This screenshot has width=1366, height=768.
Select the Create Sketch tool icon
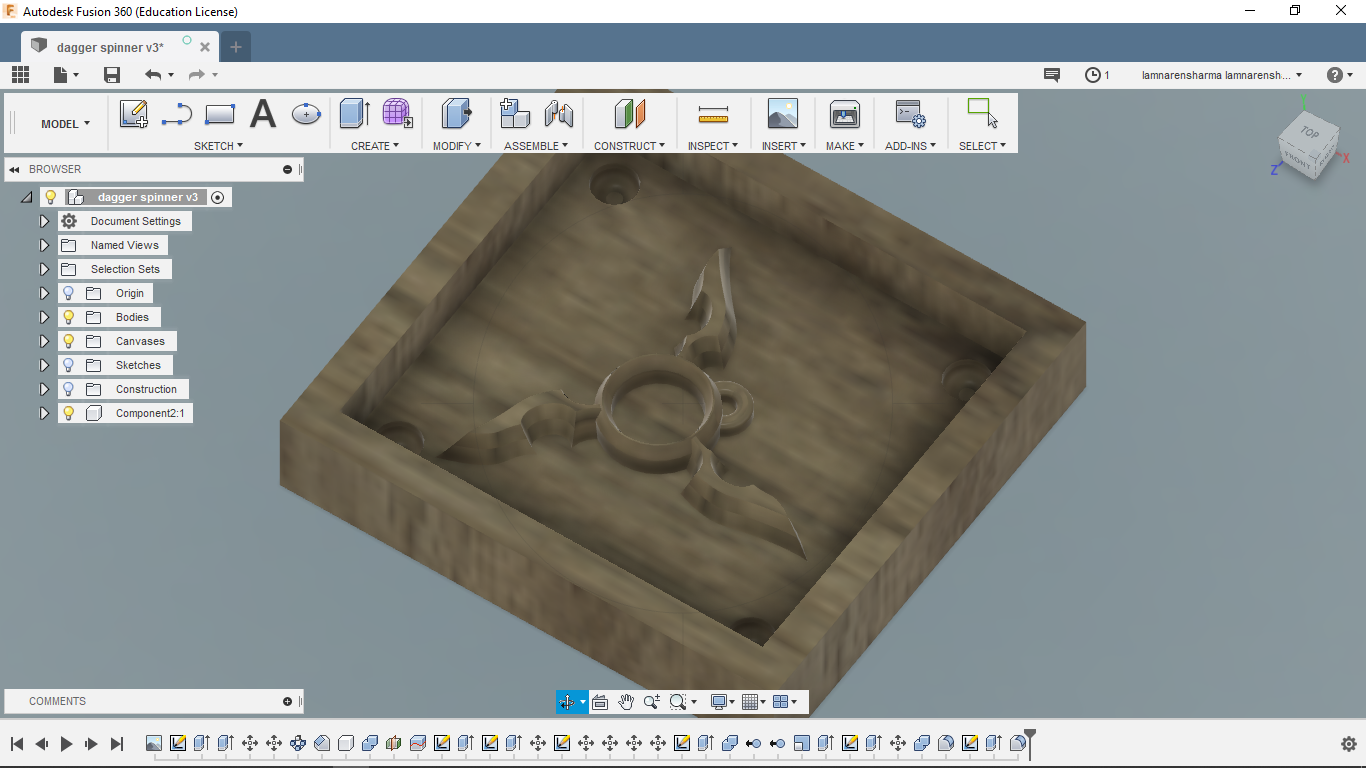tap(134, 114)
